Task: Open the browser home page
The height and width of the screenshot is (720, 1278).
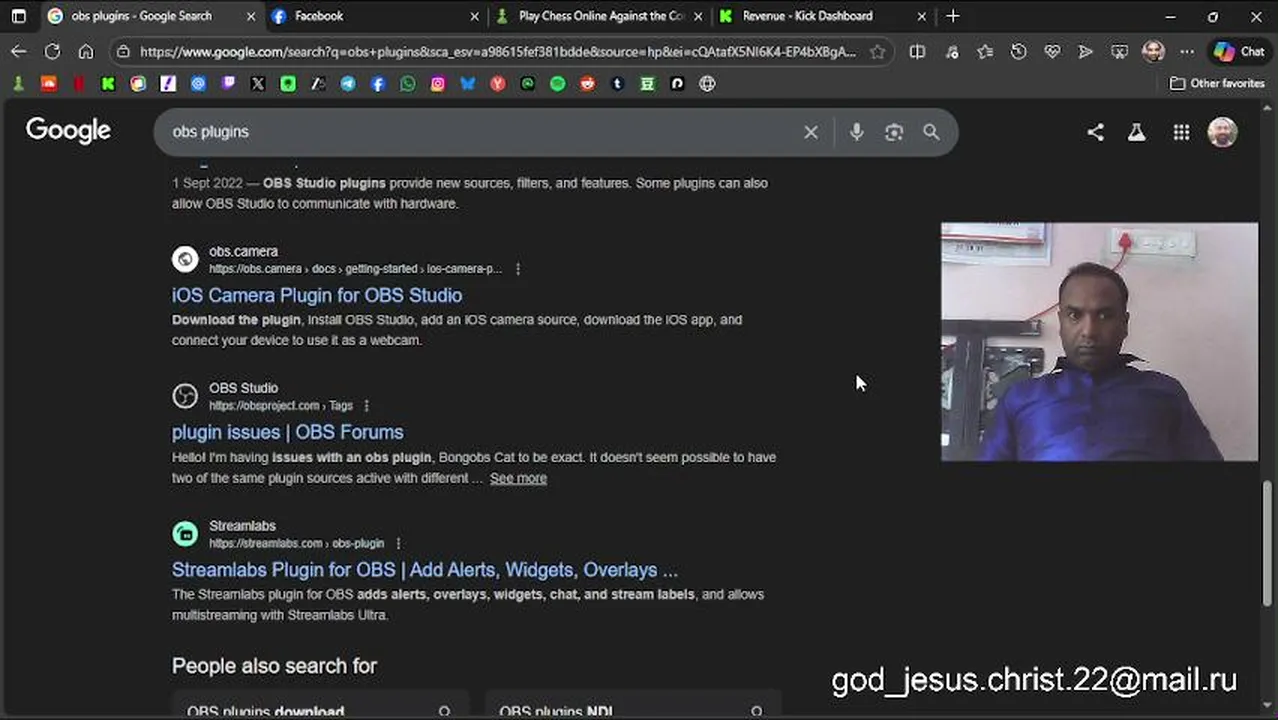Action: 86,51
